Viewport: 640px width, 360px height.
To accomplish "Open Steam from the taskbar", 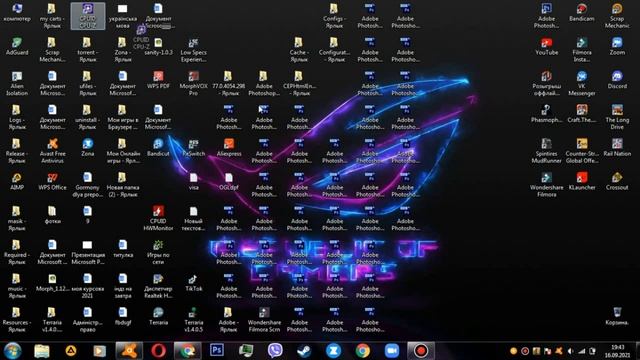I will click(304, 351).
